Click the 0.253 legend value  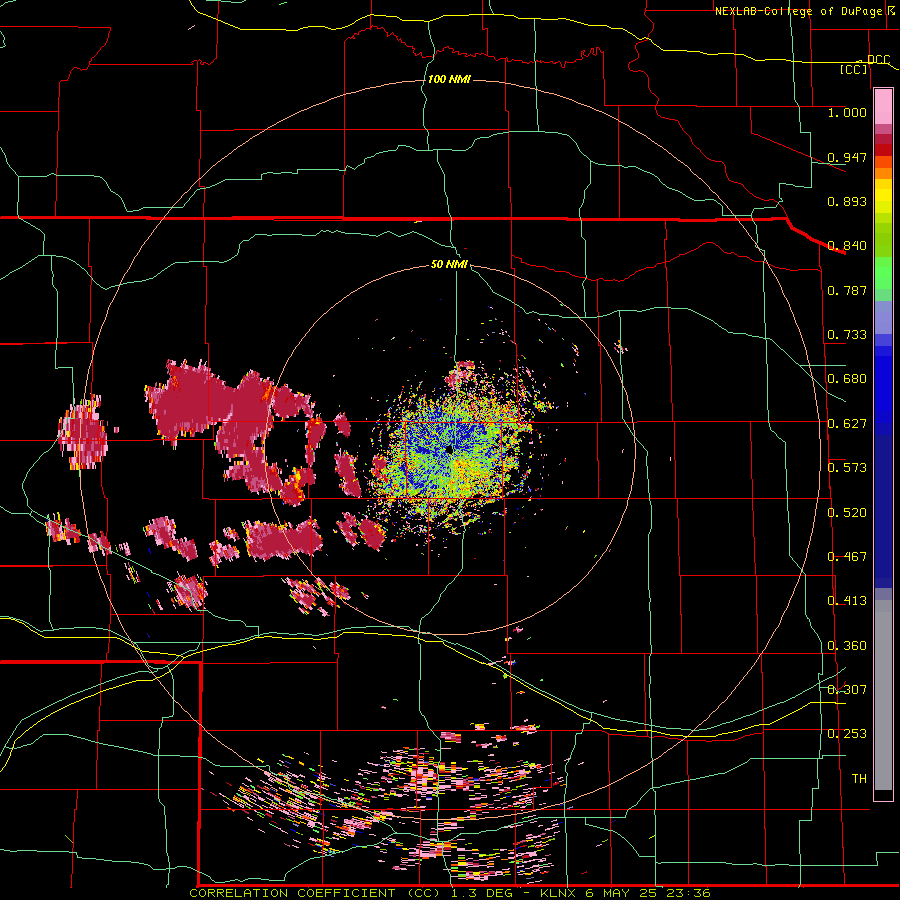tap(847, 734)
